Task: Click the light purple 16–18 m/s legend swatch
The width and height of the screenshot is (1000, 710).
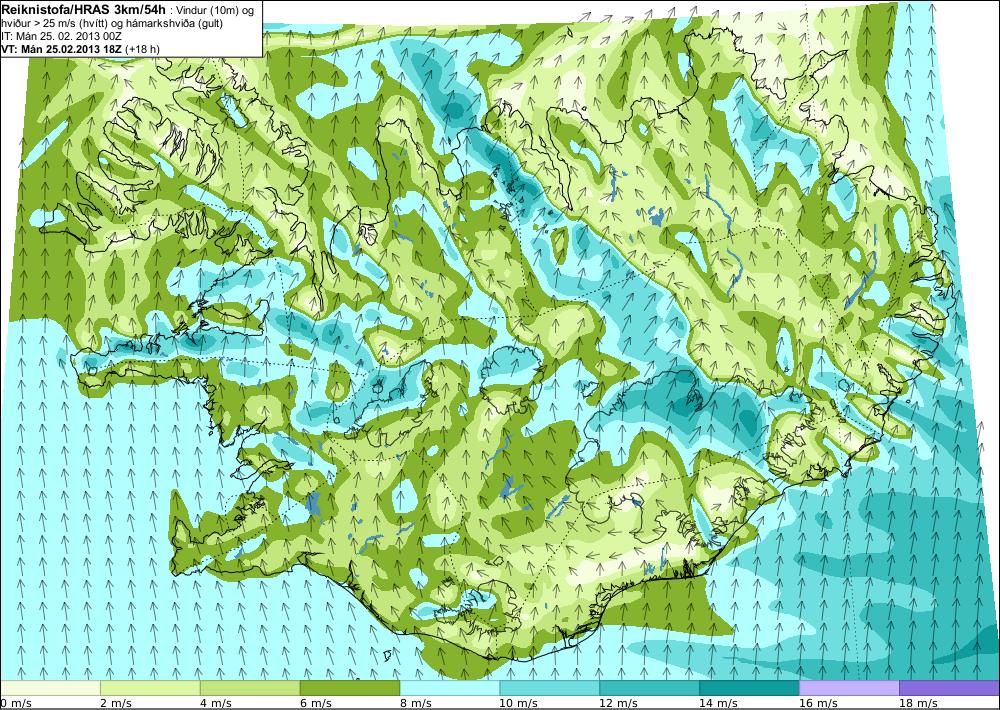Action: (x=849, y=688)
